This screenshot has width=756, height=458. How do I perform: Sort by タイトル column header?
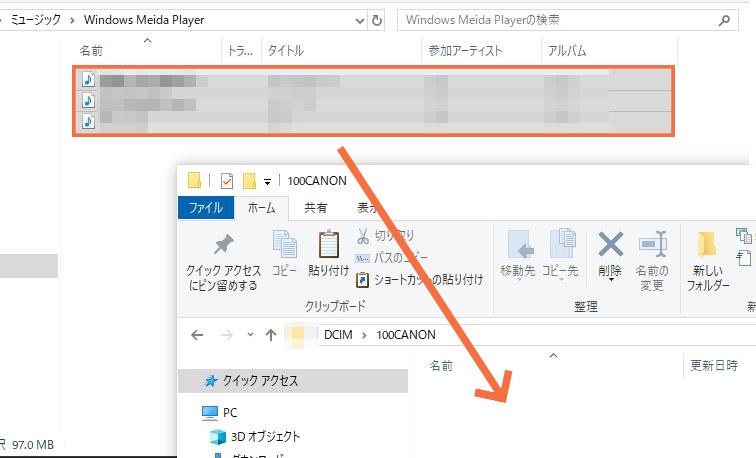click(x=285, y=51)
